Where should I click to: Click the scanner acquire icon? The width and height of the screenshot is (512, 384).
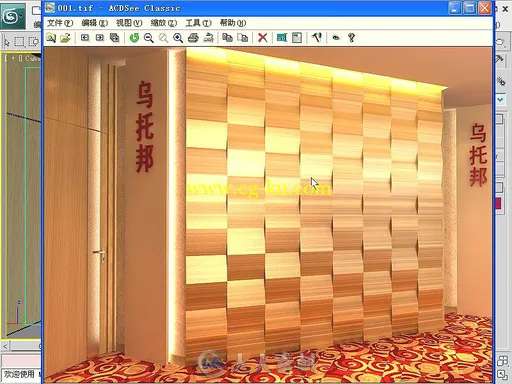click(208, 38)
